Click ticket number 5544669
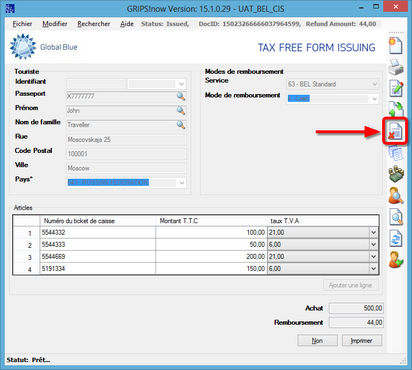Screen dimensions: 412x370 point(98,257)
